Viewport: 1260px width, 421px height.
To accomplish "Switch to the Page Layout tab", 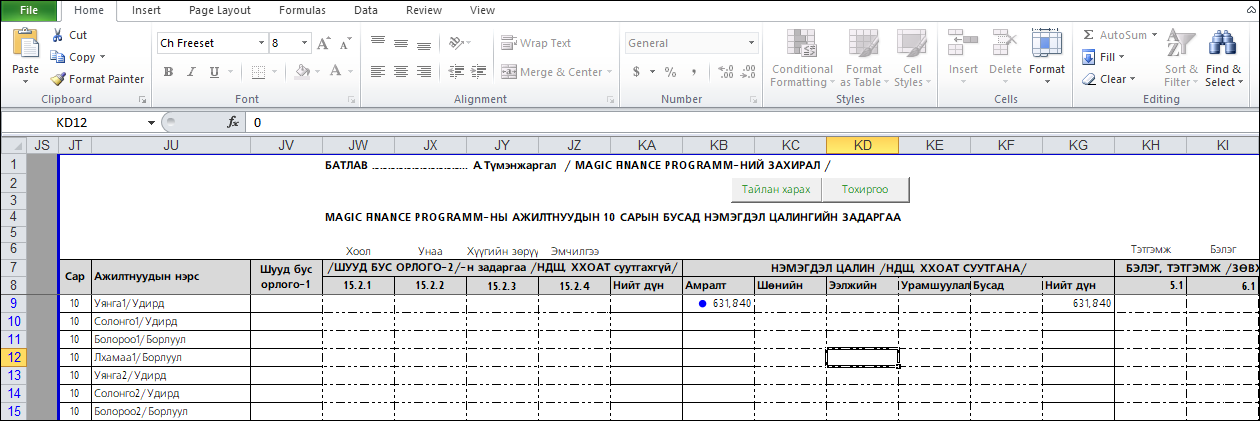I will 220,10.
